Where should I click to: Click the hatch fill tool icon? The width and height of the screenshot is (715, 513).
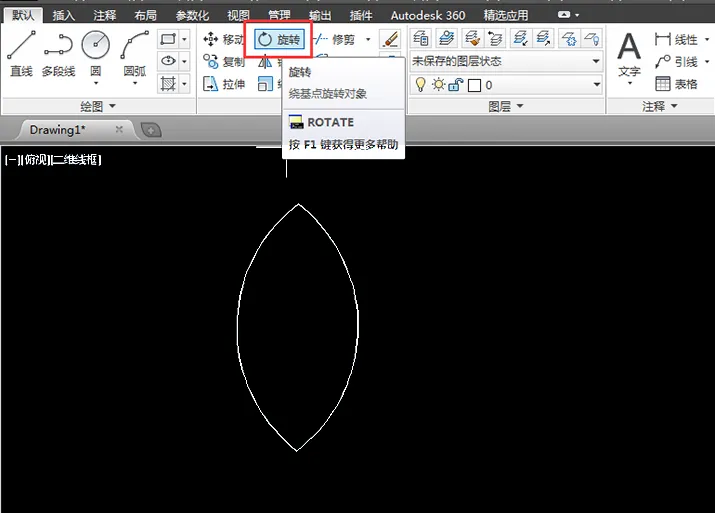click(168, 83)
